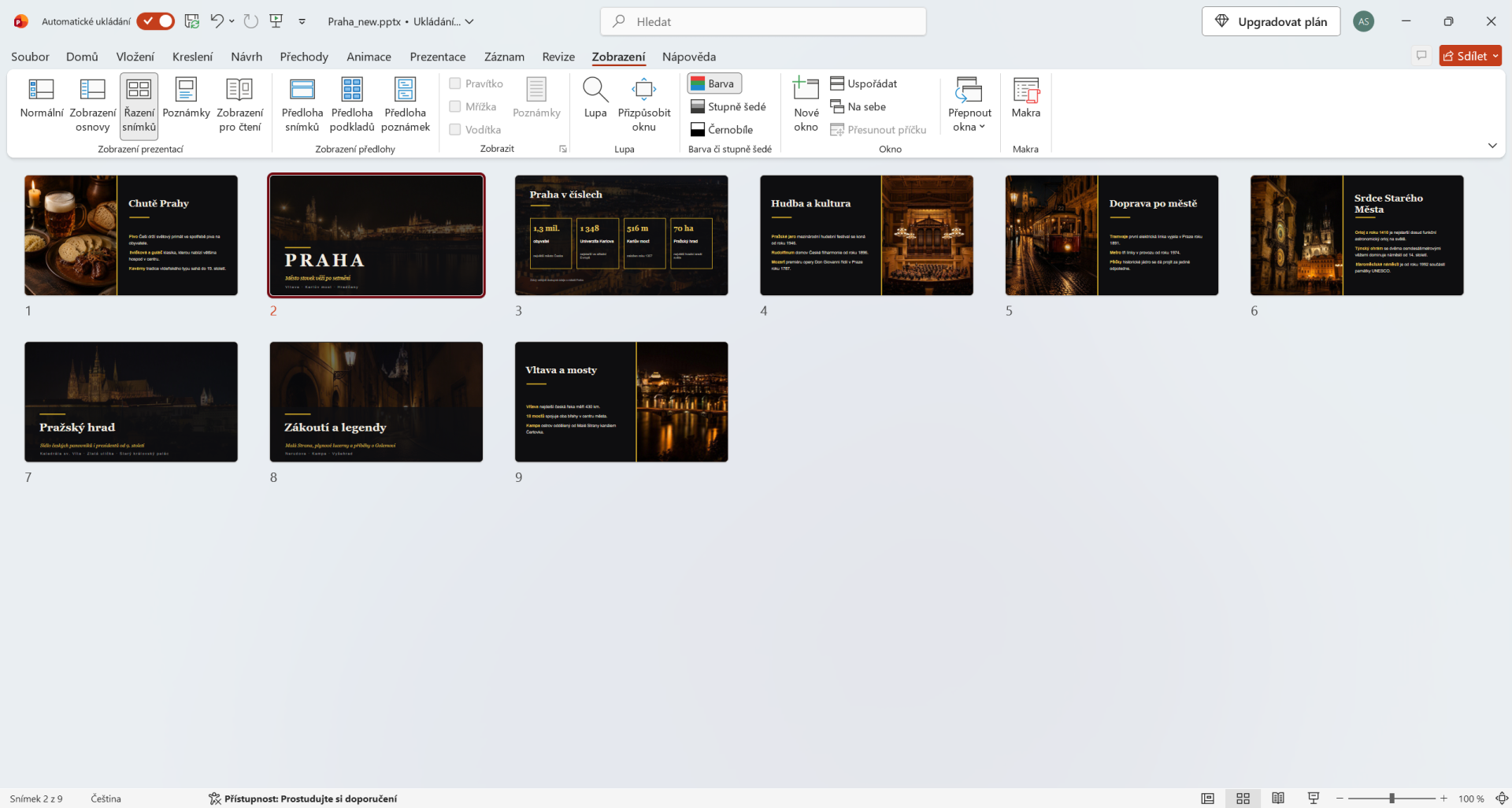The image size is (1512, 808).
Task: Open Předloha podkladů handout master
Action: 352,106
